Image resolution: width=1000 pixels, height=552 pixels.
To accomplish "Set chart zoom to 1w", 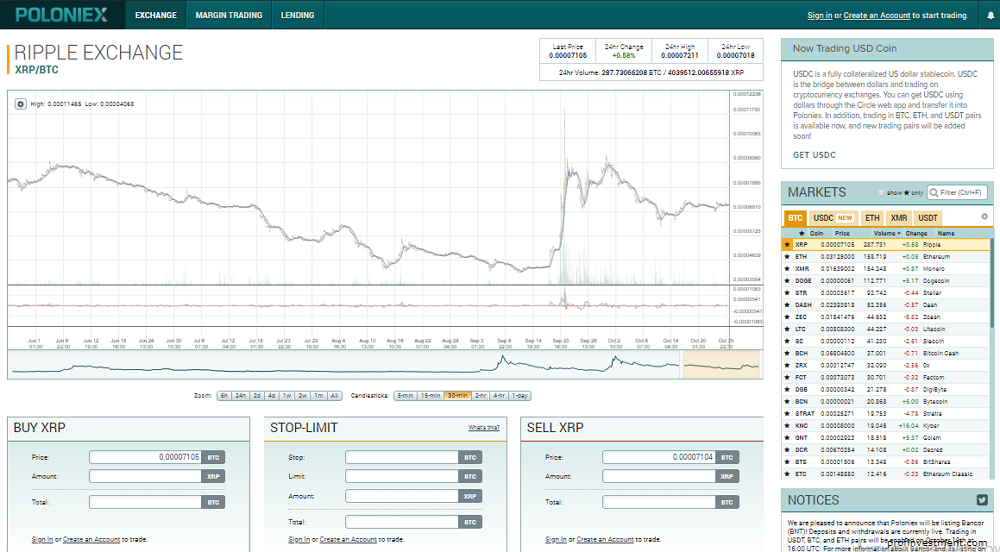I will pyautogui.click(x=287, y=396).
